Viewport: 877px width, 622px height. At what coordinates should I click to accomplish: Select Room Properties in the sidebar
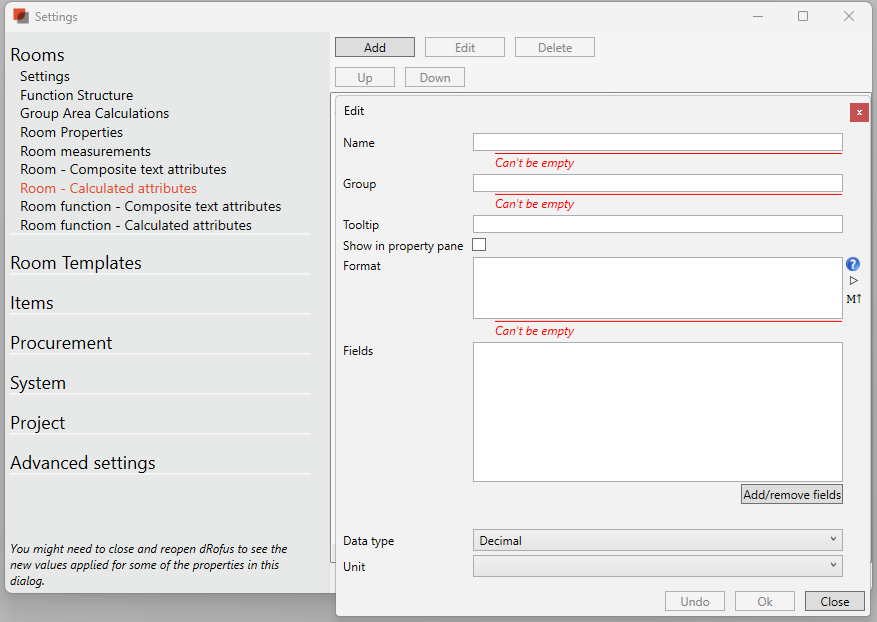[71, 132]
